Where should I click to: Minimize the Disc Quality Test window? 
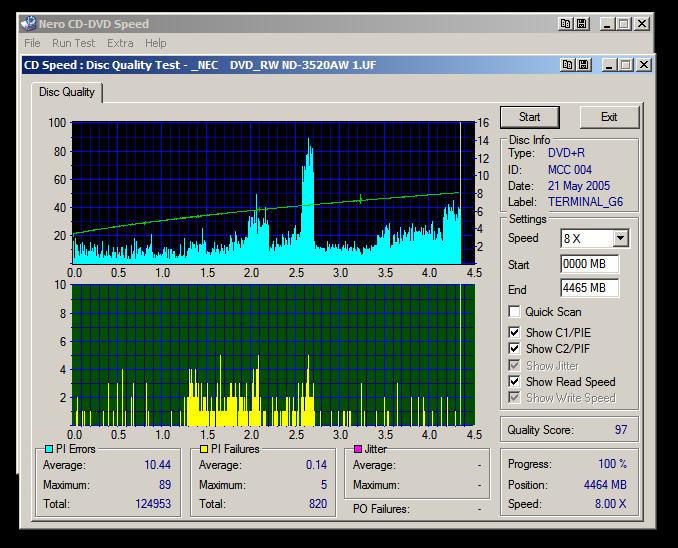tap(609, 65)
